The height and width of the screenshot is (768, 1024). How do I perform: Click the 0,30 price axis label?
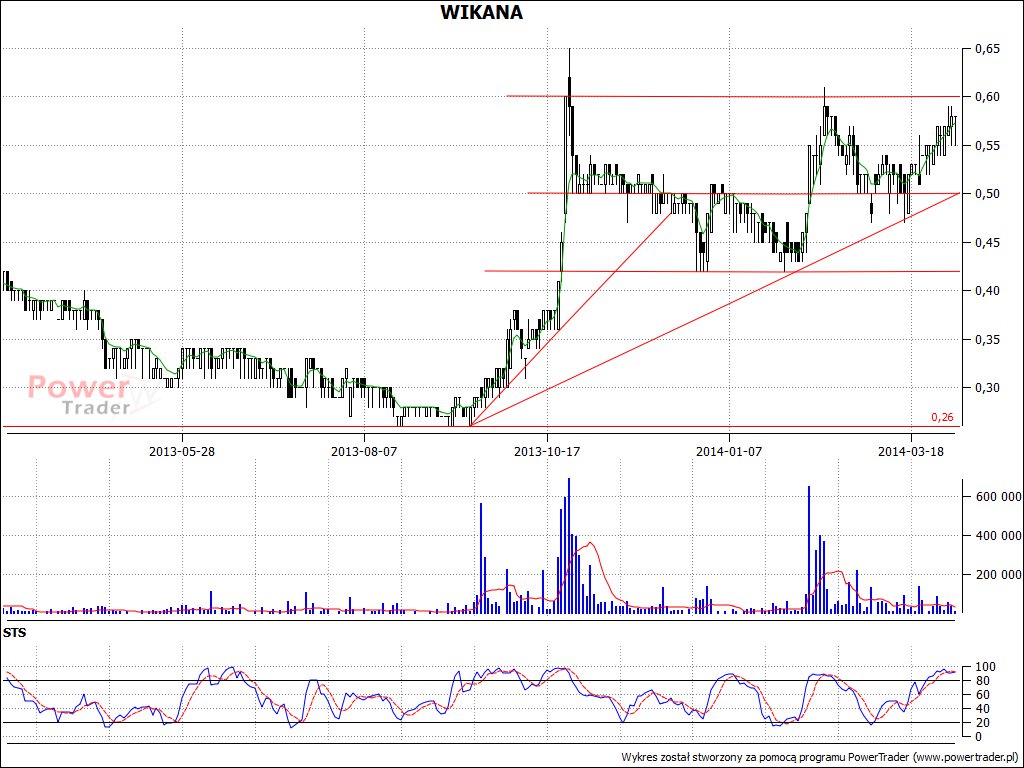[x=987, y=387]
